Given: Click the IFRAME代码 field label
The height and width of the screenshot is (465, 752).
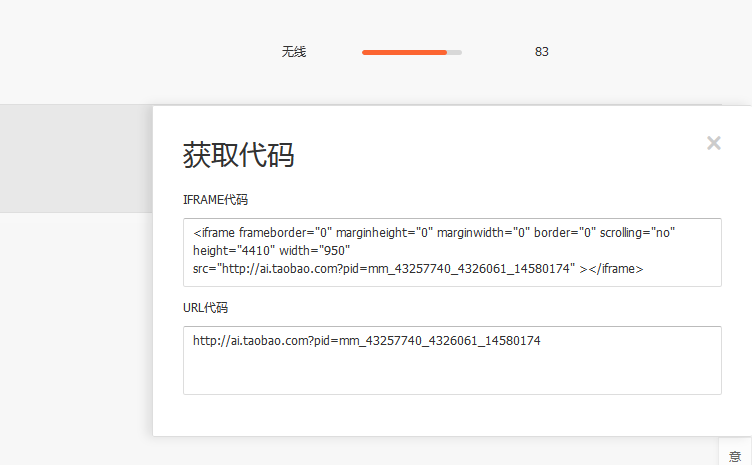Looking at the screenshot, I should (x=215, y=200).
